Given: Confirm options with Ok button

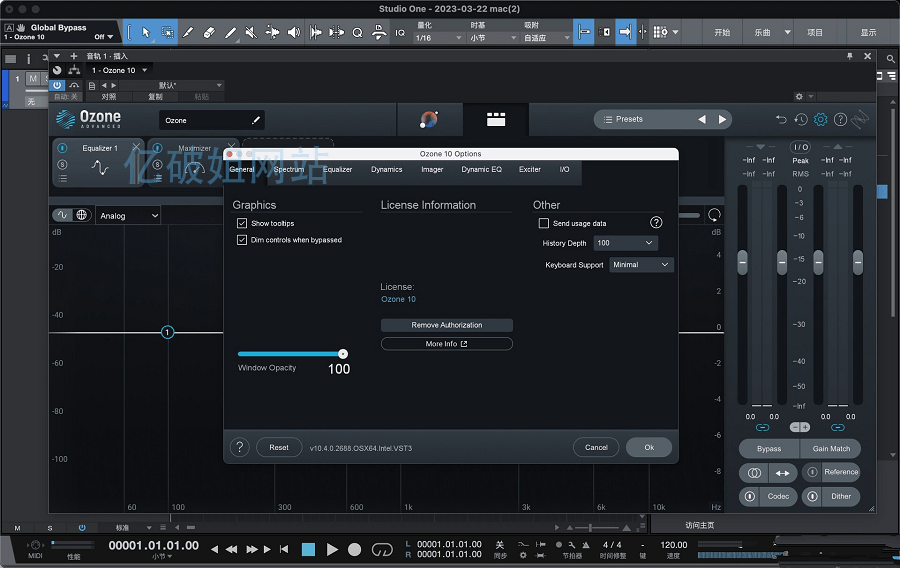Looking at the screenshot, I should 649,448.
